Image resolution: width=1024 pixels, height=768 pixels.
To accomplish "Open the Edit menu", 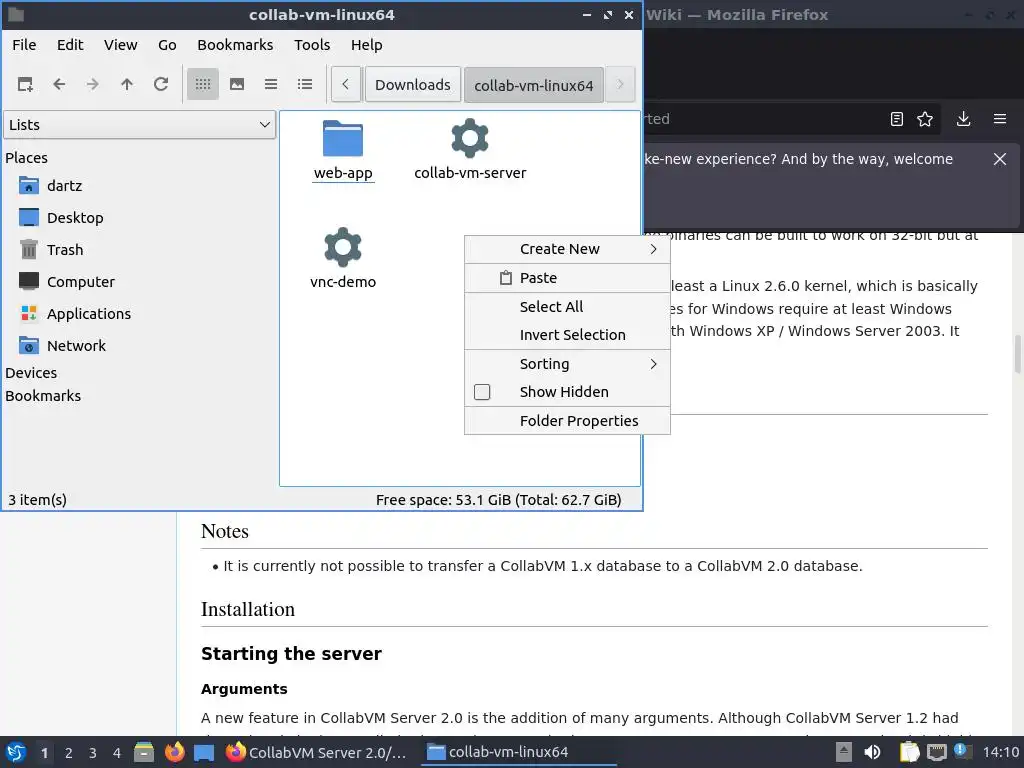I will tap(70, 45).
